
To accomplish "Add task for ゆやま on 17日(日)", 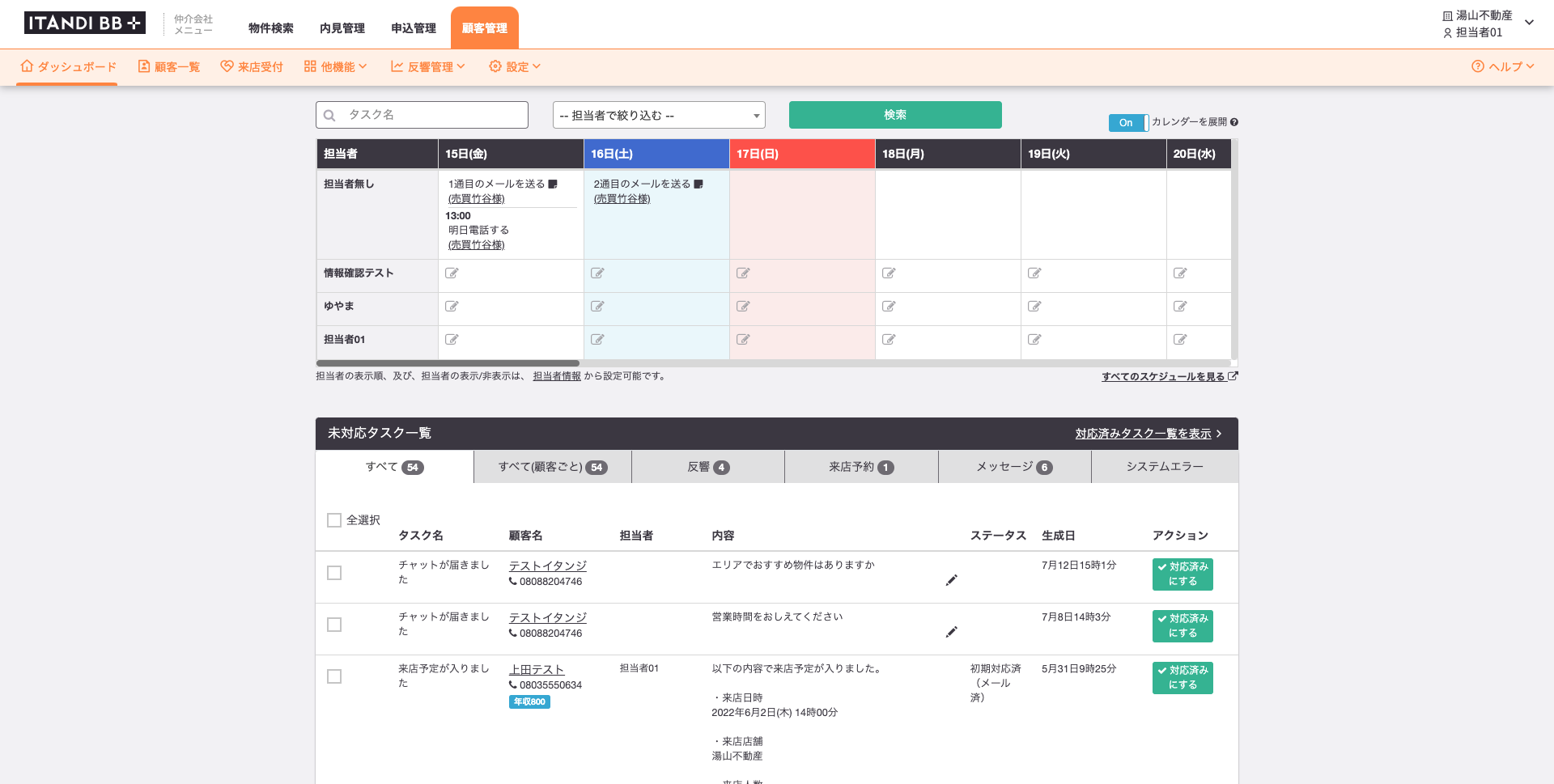I will click(743, 307).
